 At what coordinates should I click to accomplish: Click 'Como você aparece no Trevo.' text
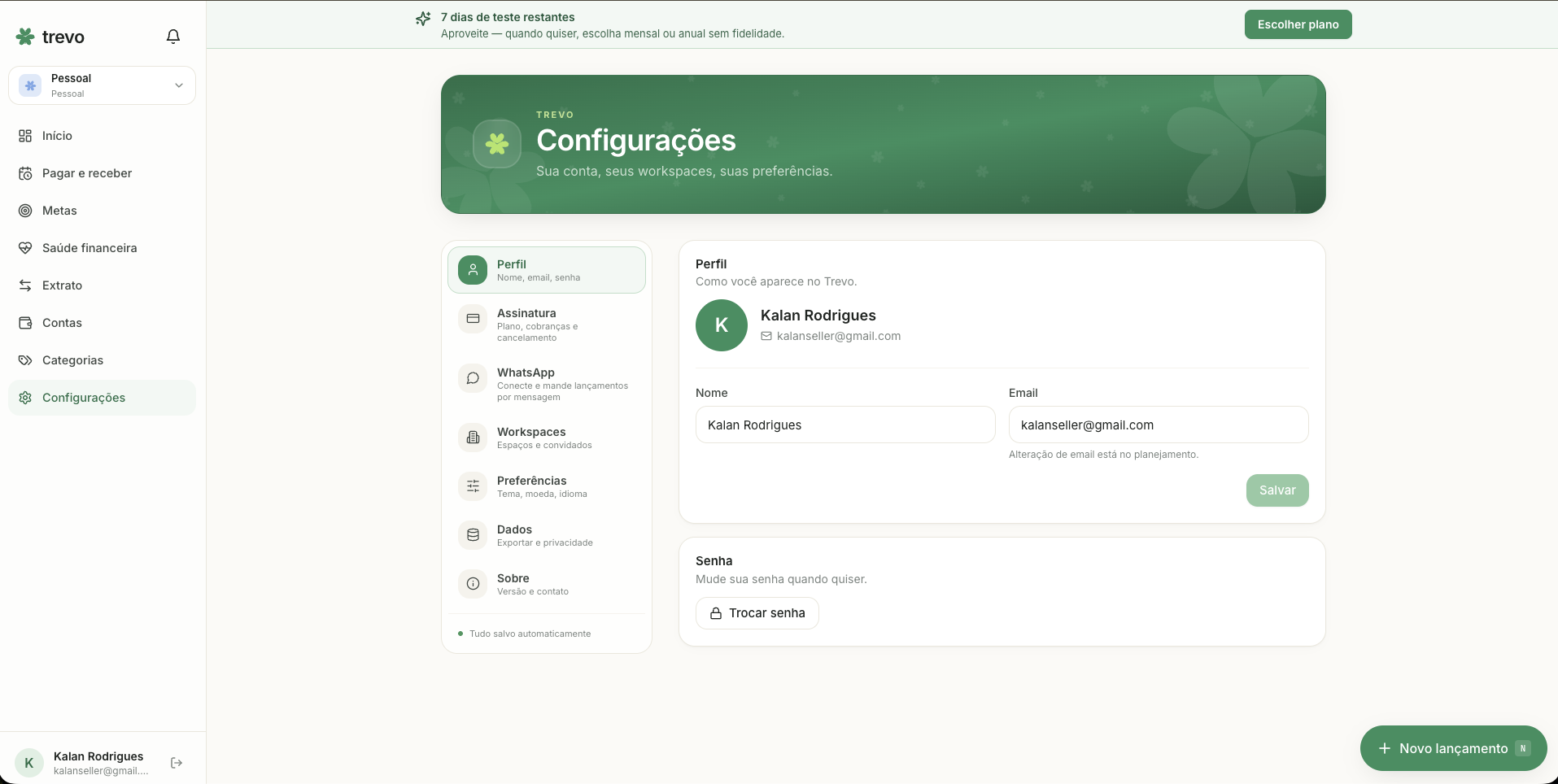[776, 281]
